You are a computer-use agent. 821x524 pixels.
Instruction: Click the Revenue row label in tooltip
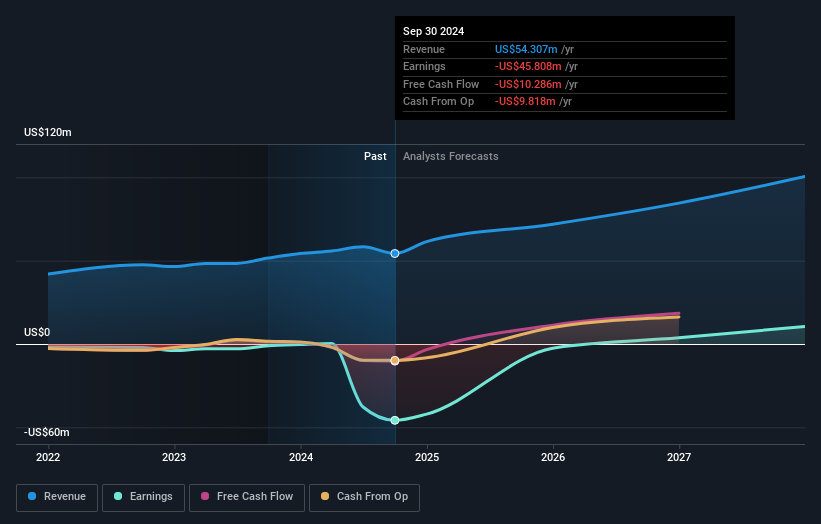(x=424, y=49)
